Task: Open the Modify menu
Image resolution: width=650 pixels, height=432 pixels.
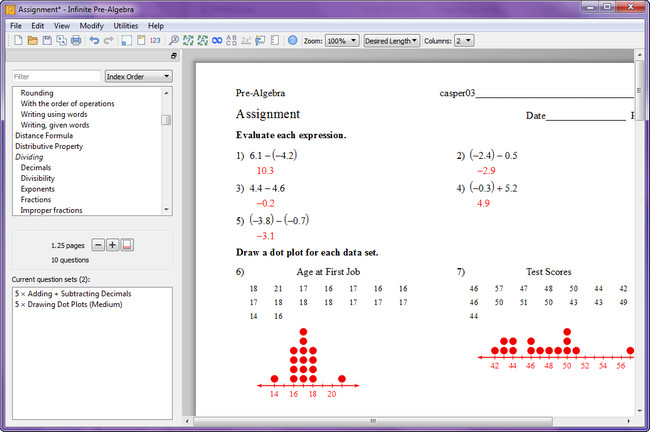Action: coord(92,26)
